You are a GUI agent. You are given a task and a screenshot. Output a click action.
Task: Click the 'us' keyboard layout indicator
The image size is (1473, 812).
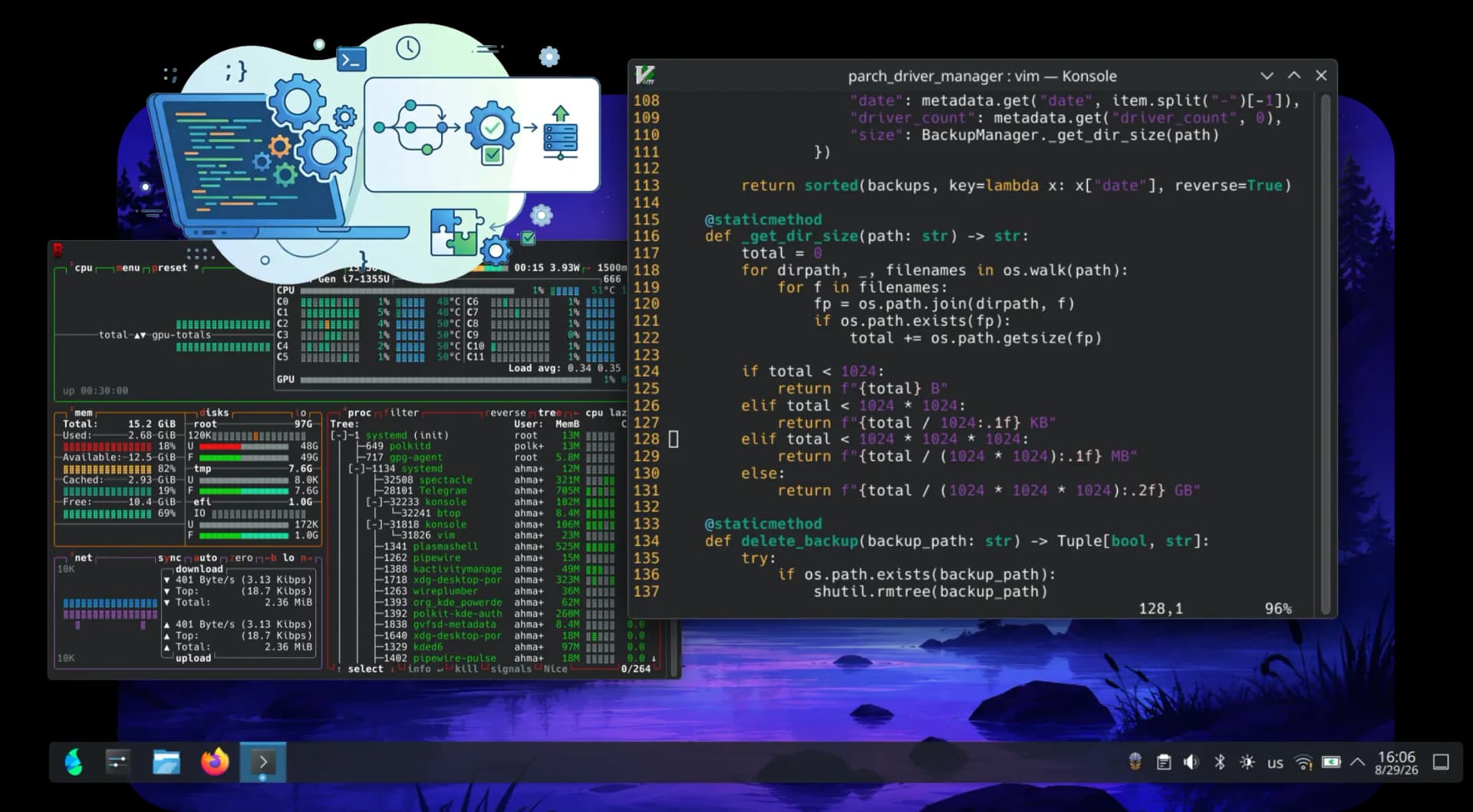tap(1275, 763)
